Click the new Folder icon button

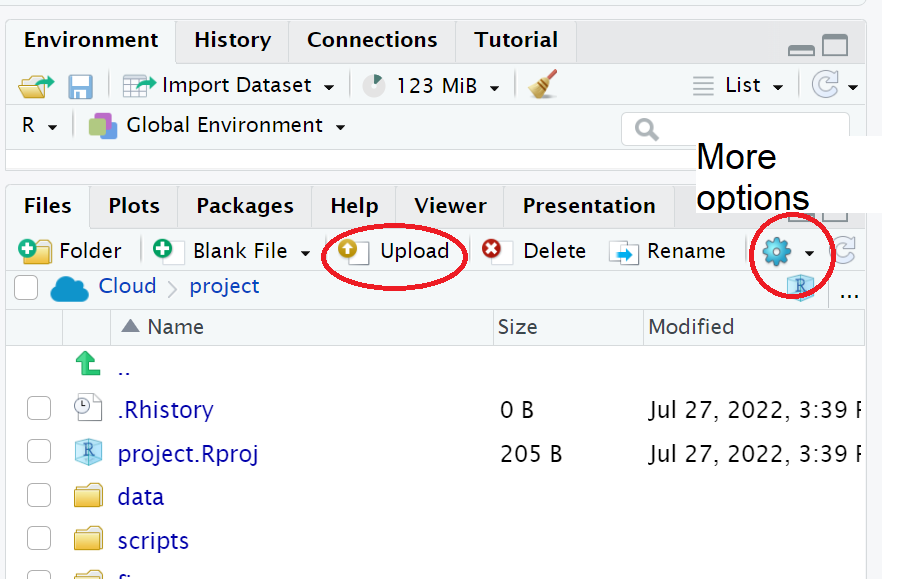[35, 250]
